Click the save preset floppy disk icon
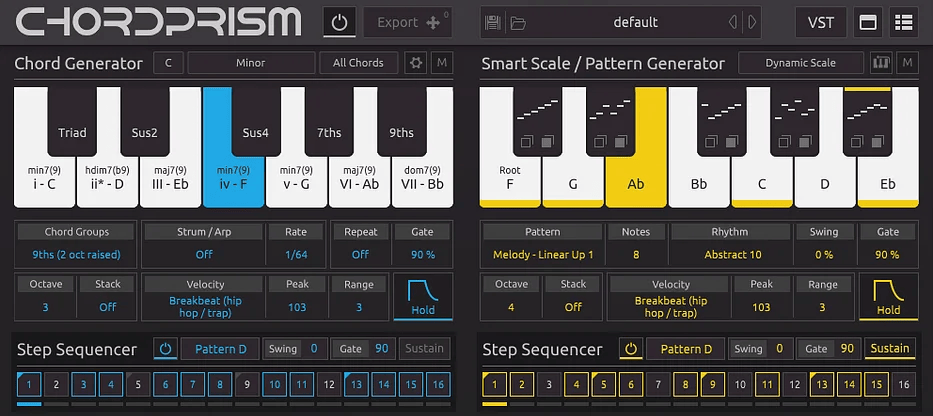 tap(492, 22)
